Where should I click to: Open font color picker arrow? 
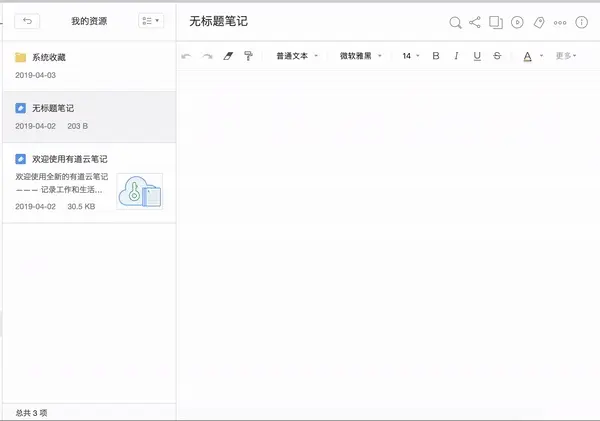click(541, 56)
